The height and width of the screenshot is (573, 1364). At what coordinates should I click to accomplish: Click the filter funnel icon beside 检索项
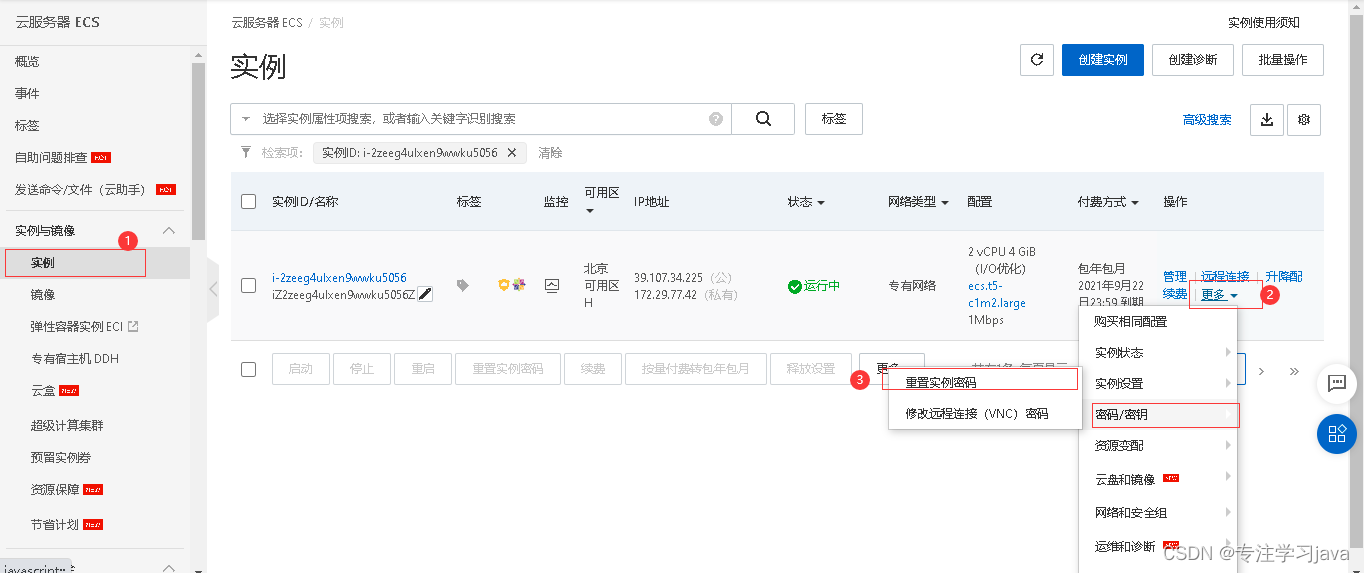pyautogui.click(x=246, y=153)
